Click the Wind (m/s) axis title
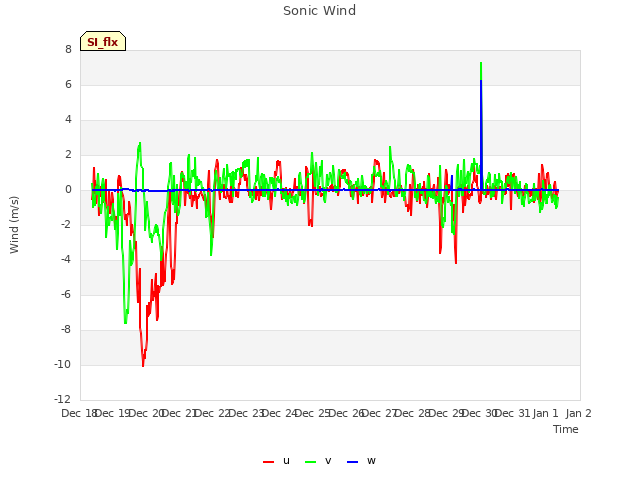Screen dimensions: 640x480 (x=14, y=225)
